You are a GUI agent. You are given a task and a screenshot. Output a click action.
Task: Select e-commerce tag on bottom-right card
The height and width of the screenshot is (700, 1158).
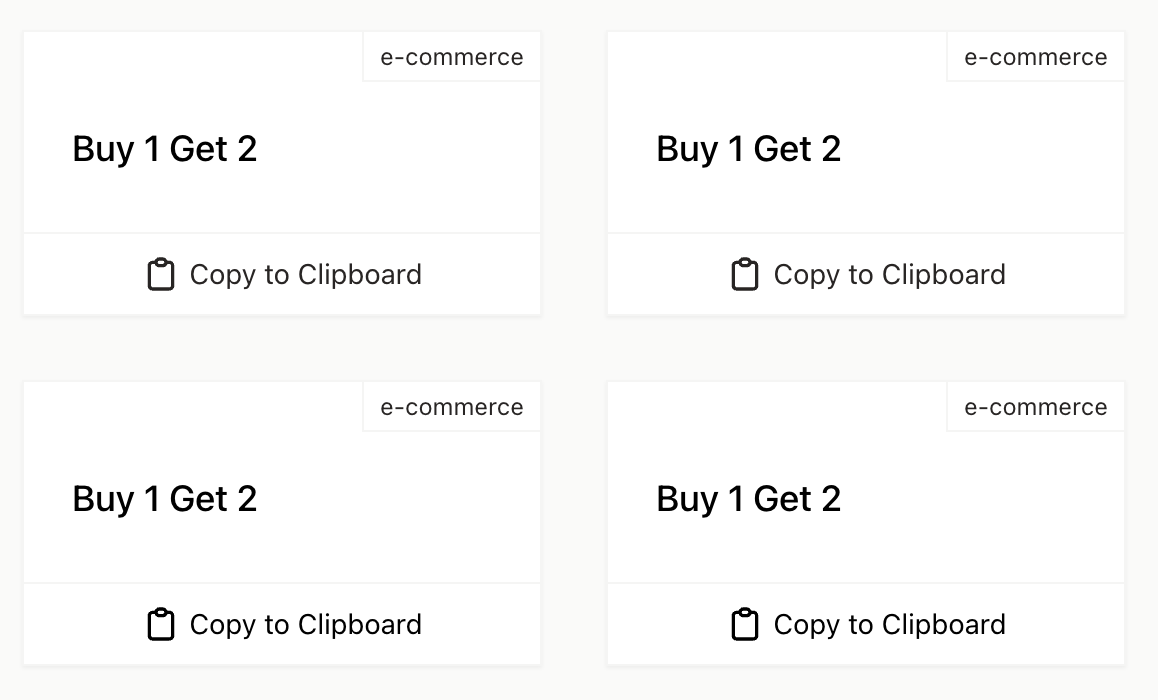1035,407
